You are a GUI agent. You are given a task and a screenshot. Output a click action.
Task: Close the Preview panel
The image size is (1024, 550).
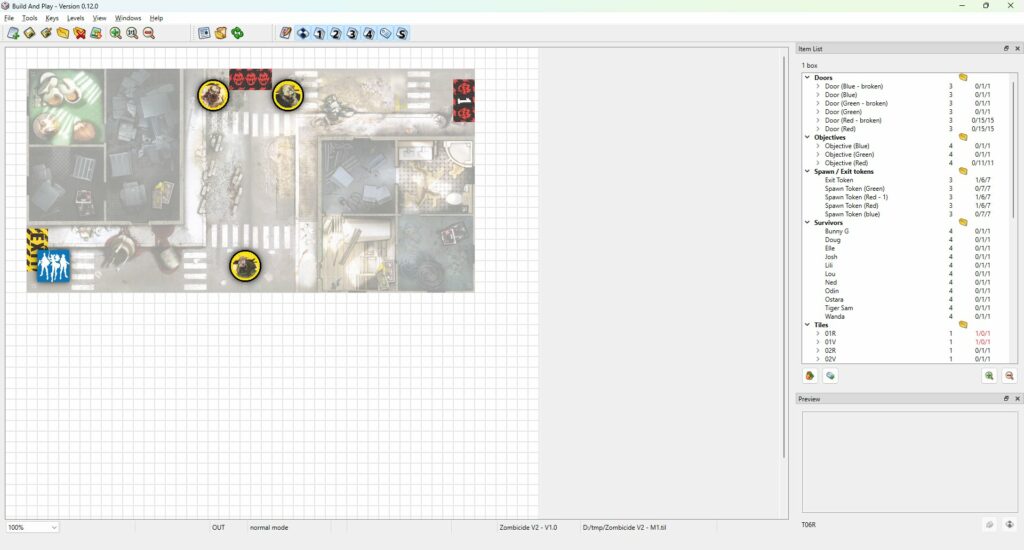[x=1017, y=398]
